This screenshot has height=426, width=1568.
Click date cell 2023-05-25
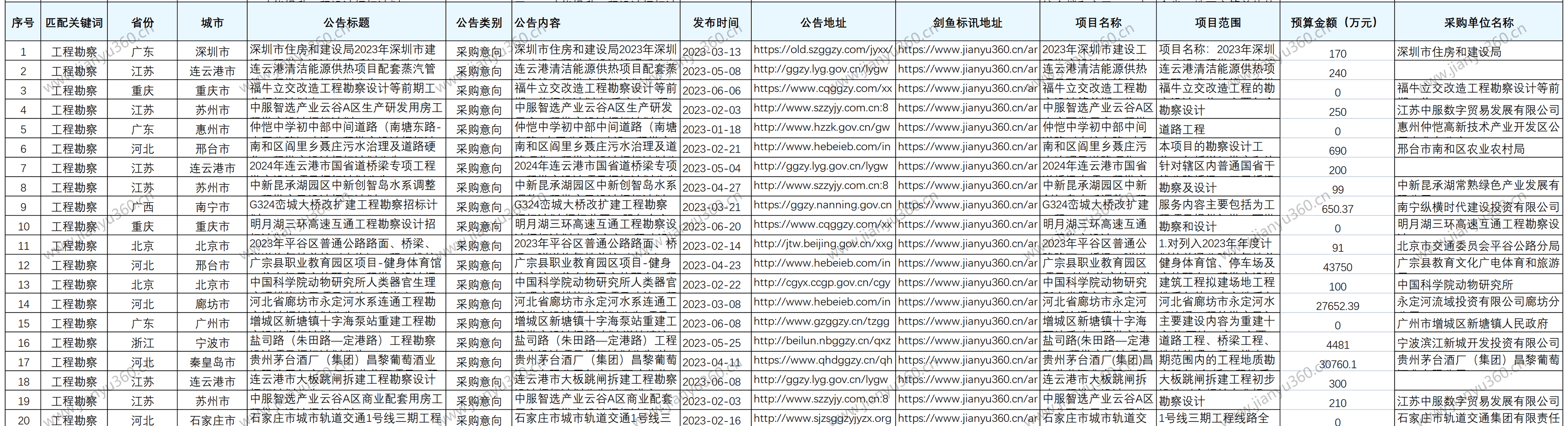pyautogui.click(x=716, y=343)
